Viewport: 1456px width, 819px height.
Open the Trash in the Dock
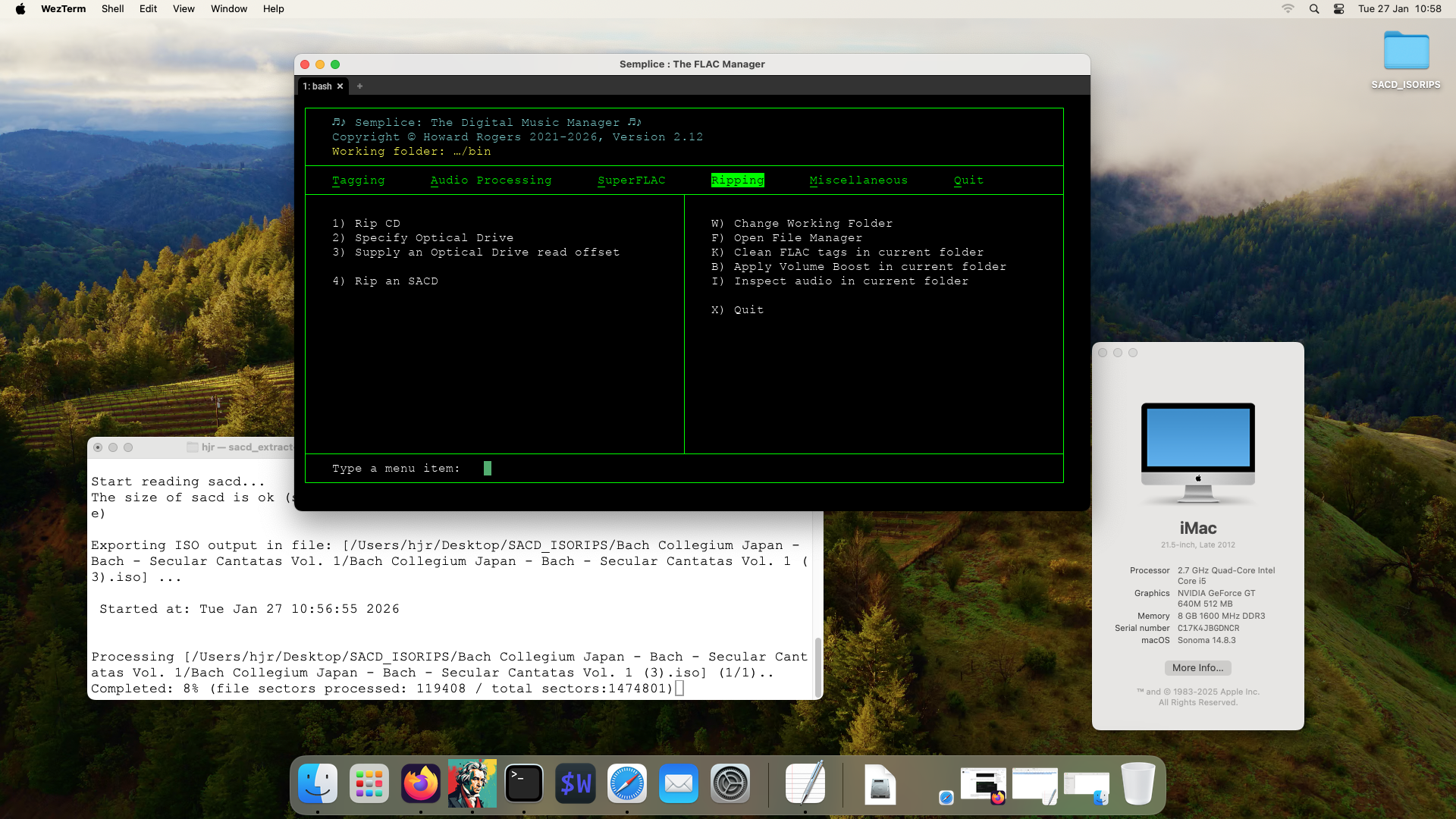pos(1137,783)
